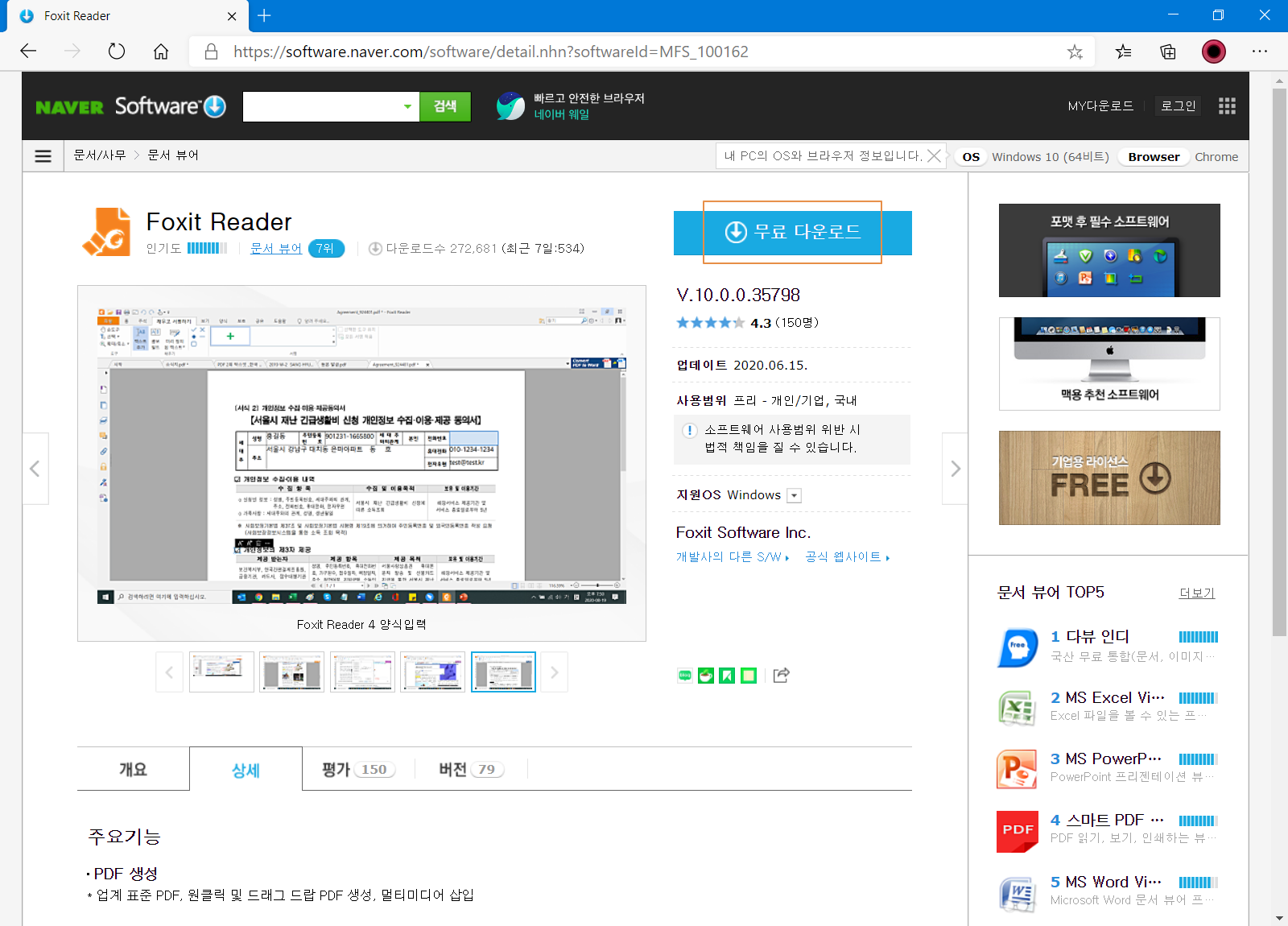The width and height of the screenshot is (1288, 926).
Task: View developer's other software link
Action: (733, 557)
